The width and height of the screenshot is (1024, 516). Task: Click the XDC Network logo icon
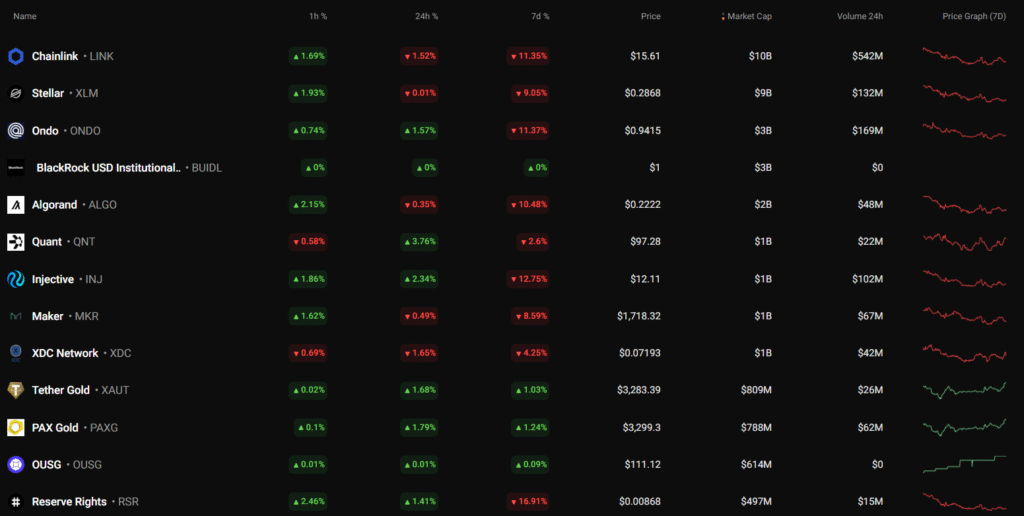16,353
